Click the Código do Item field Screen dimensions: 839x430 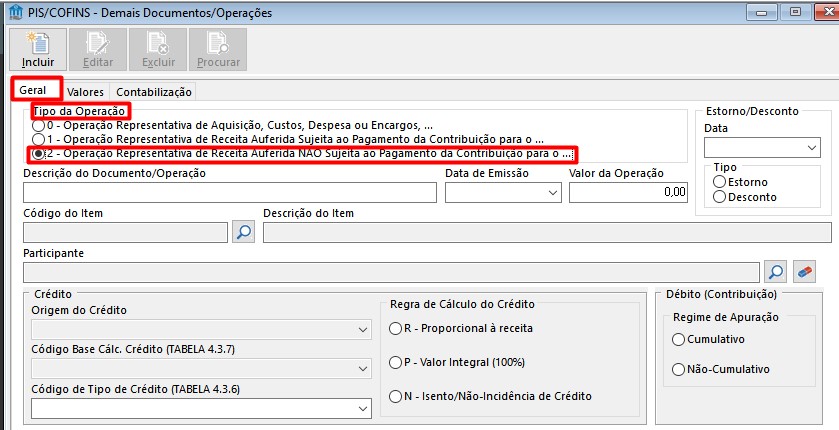coord(126,233)
